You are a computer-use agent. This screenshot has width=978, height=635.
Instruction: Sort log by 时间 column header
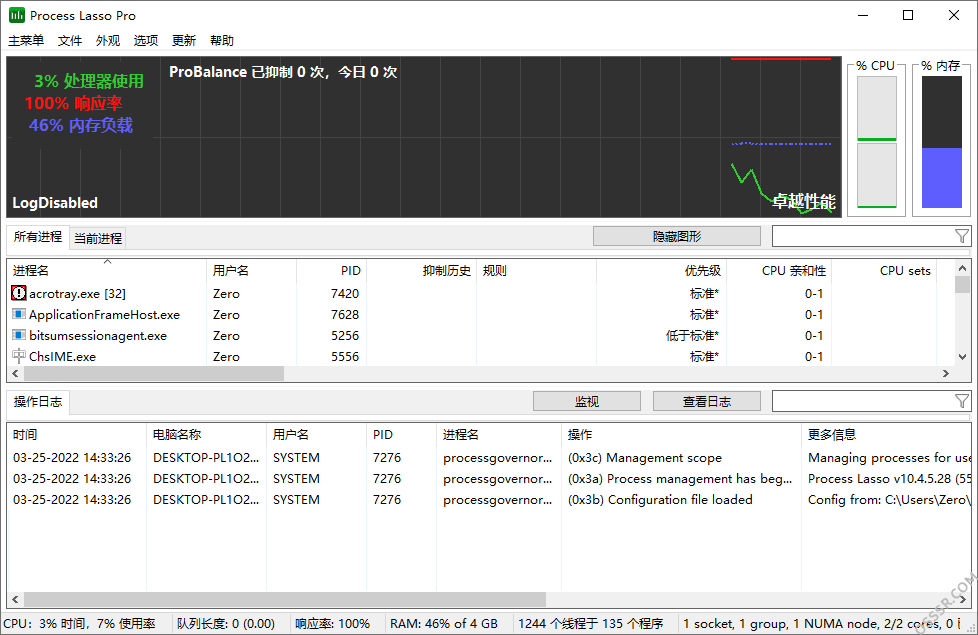point(77,435)
